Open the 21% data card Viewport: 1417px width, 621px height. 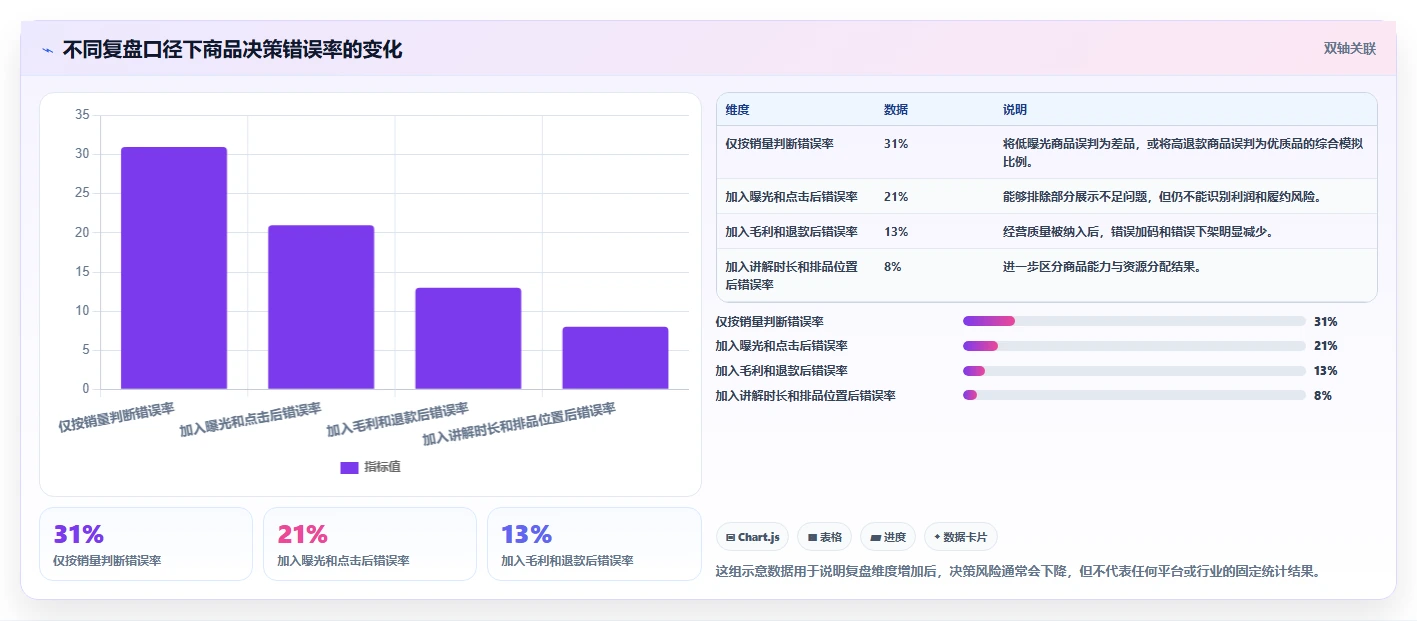tap(370, 544)
